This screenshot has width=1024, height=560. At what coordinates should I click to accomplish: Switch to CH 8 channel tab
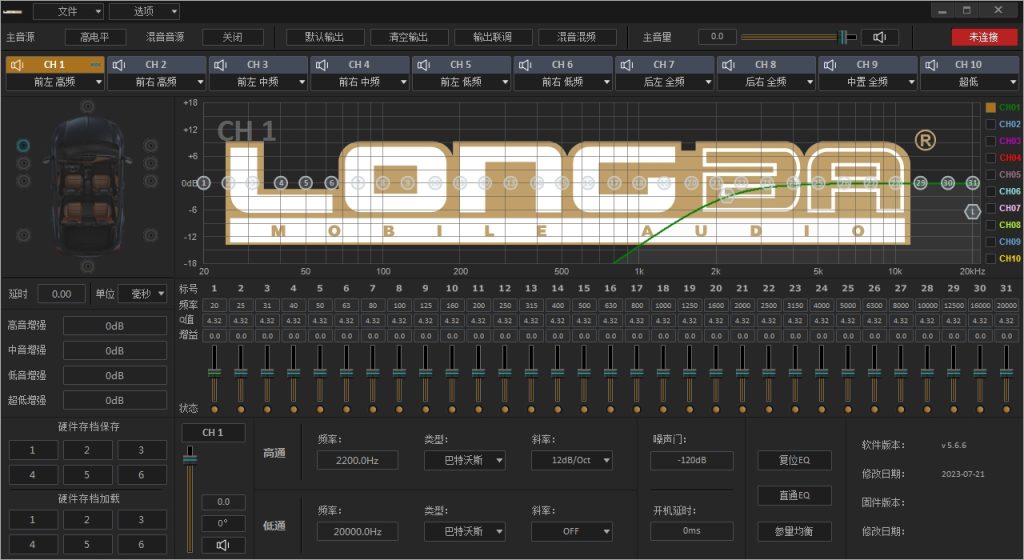[x=765, y=65]
